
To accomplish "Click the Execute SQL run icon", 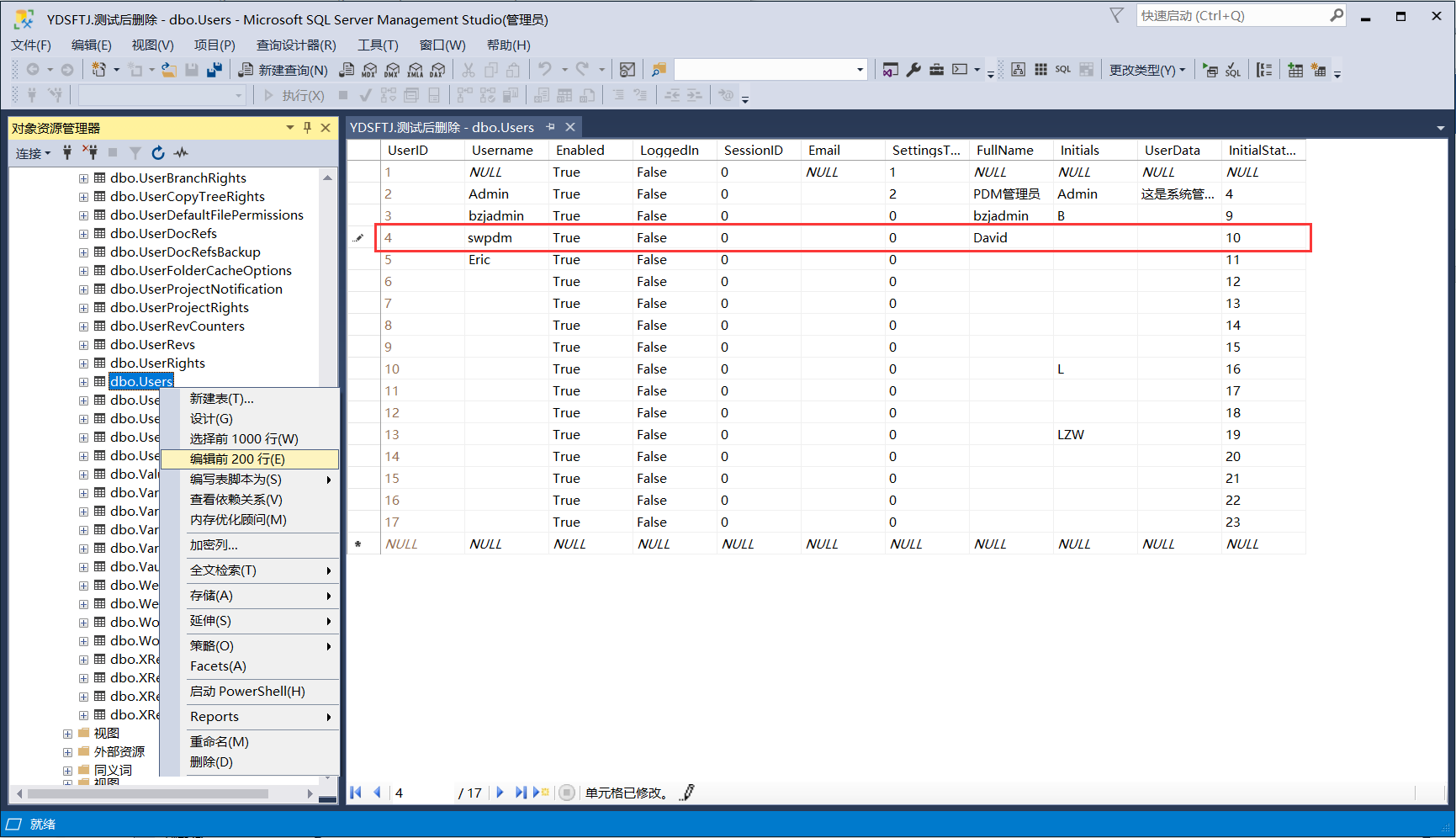I will click(1210, 70).
